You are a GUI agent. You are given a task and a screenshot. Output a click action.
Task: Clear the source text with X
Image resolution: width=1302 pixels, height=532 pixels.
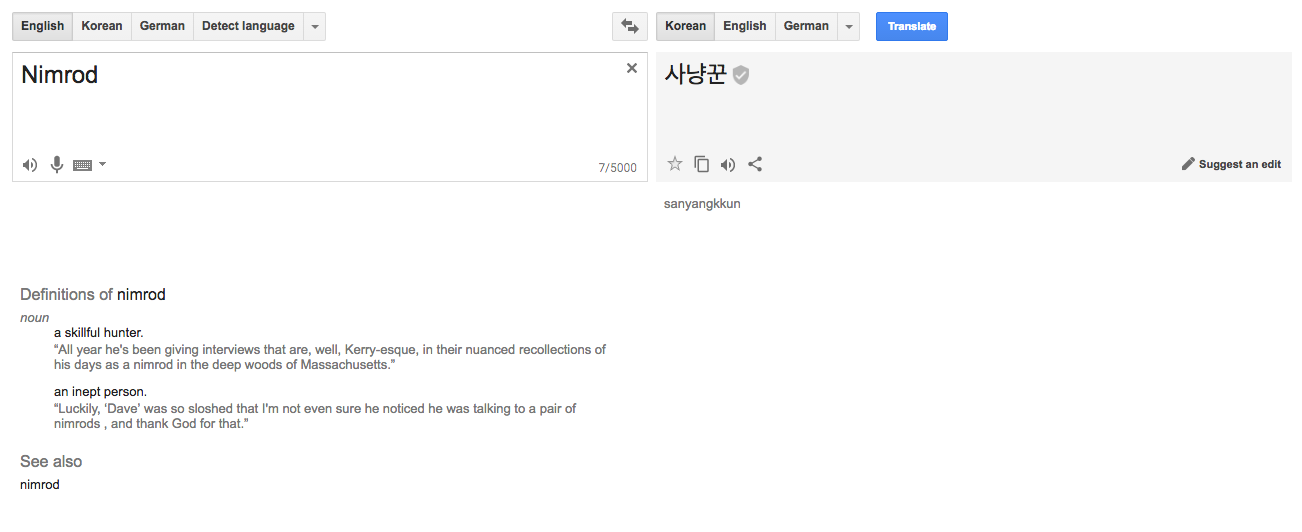point(632,68)
